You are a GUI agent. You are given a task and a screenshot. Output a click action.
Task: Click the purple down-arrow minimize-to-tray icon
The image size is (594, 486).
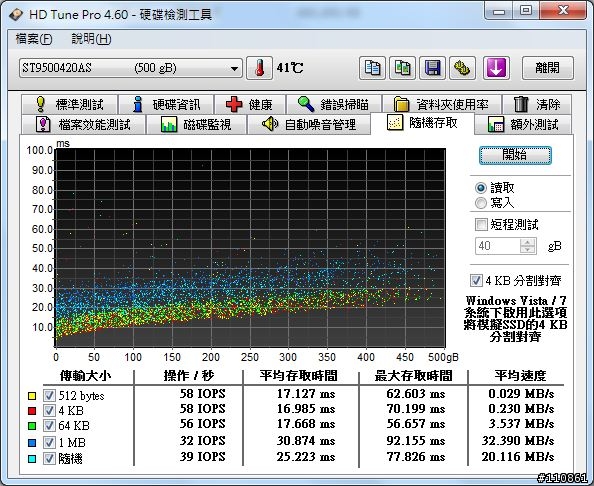point(496,68)
